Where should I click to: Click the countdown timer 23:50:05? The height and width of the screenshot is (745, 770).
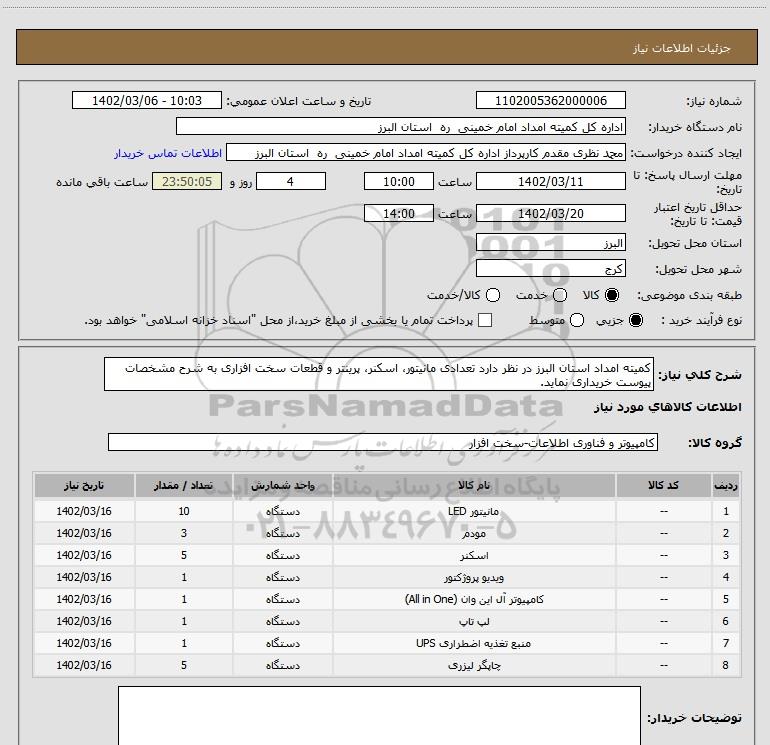187,182
